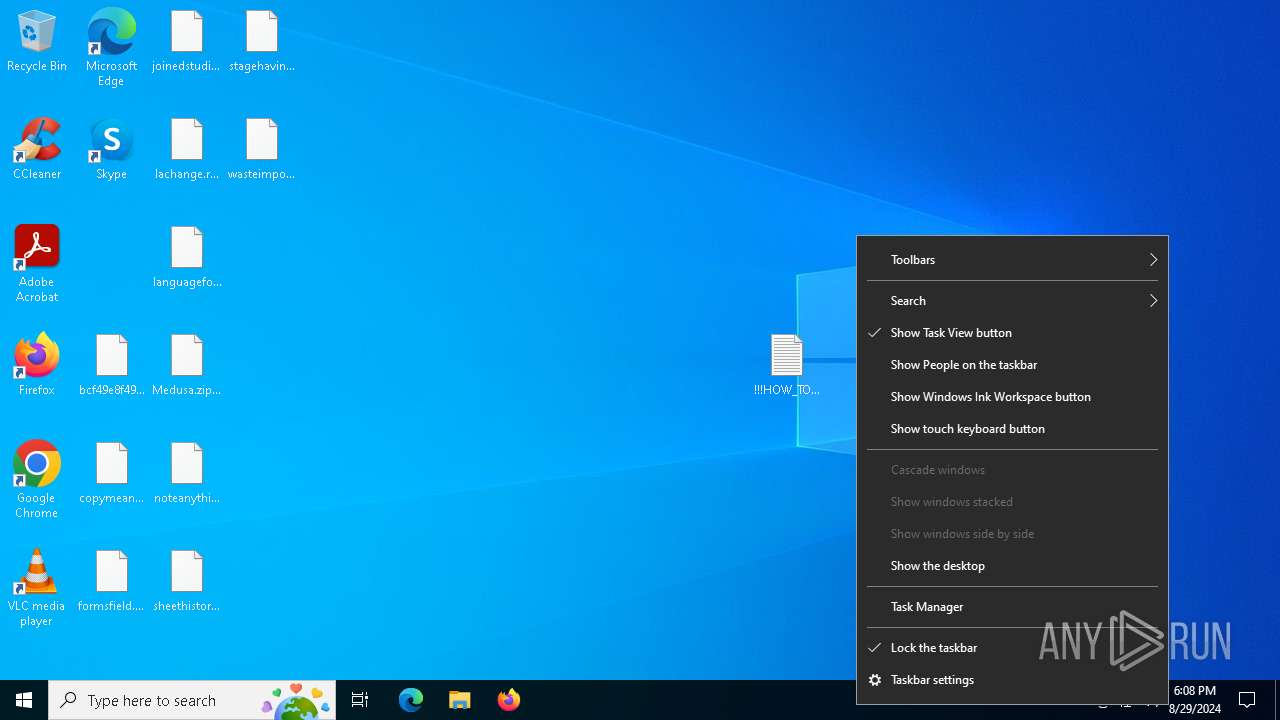This screenshot has width=1280, height=720.
Task: Expand the Search submenu
Action: 1012,301
